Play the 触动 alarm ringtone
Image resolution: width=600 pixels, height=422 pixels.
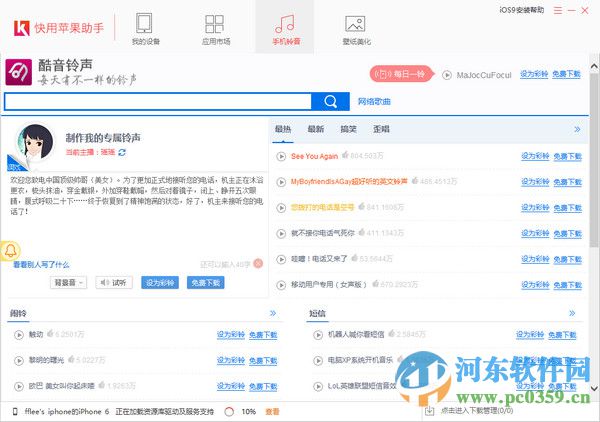click(x=19, y=335)
